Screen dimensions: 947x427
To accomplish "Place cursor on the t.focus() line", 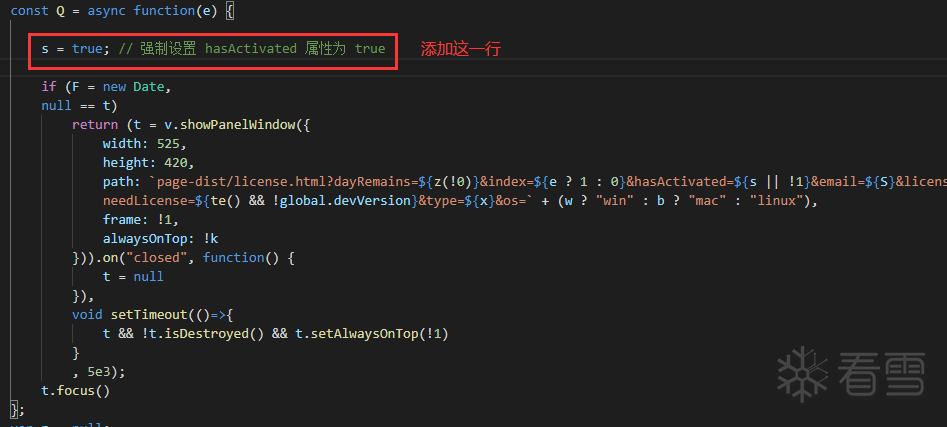I will tap(75, 390).
